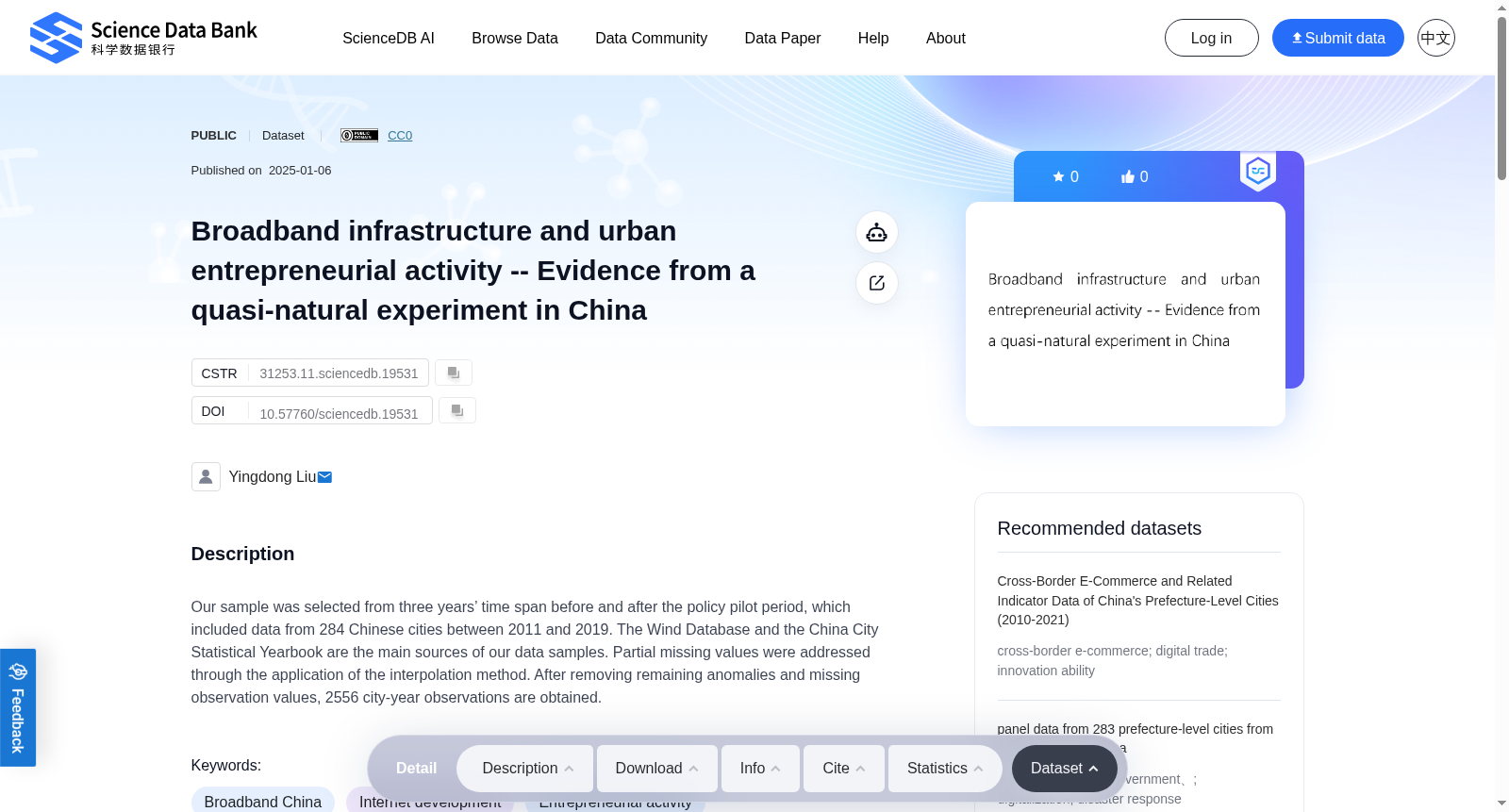Click the DOI value 10.57760/sciencedb.19531
Image resolution: width=1509 pixels, height=812 pixels.
(339, 414)
